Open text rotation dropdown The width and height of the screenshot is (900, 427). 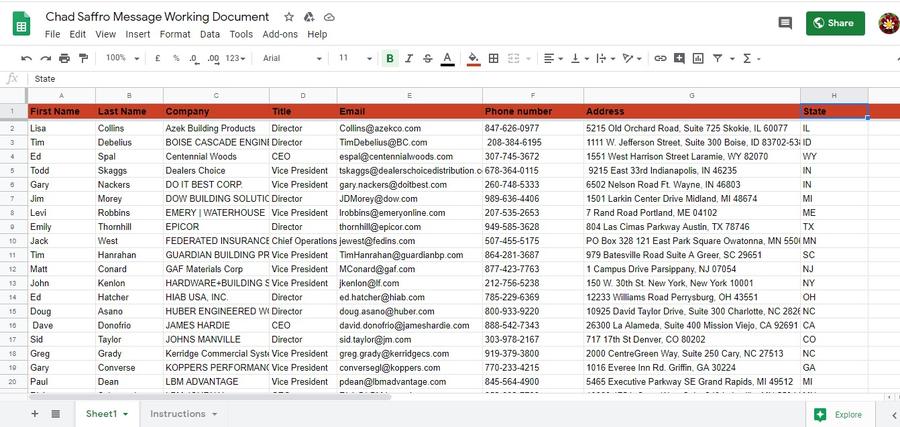point(632,58)
